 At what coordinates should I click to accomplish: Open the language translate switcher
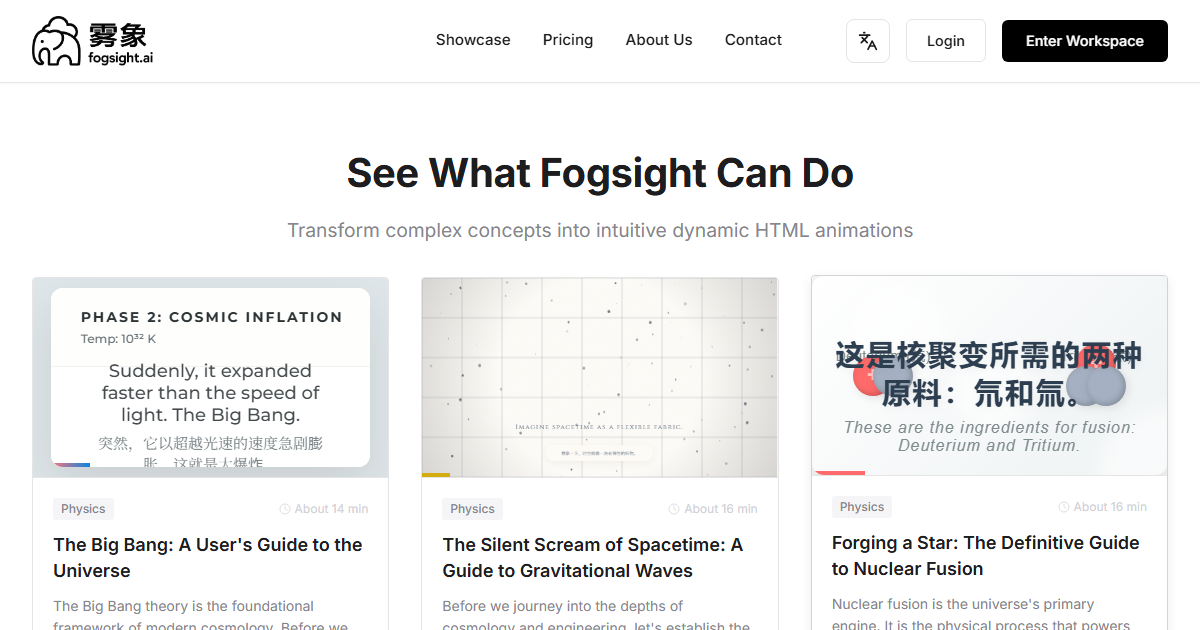click(x=868, y=41)
